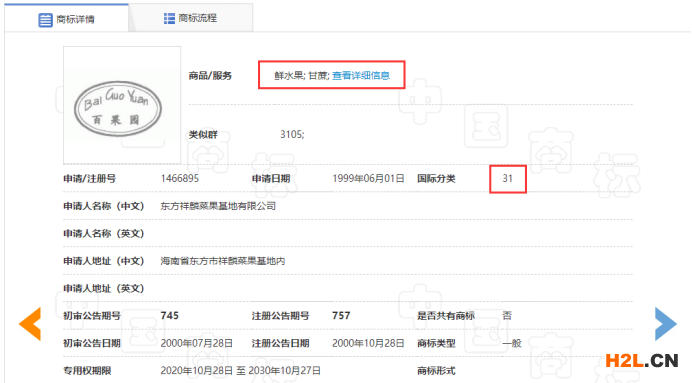Click the 类似群 label
This screenshot has height=383, width=692.
click(203, 135)
